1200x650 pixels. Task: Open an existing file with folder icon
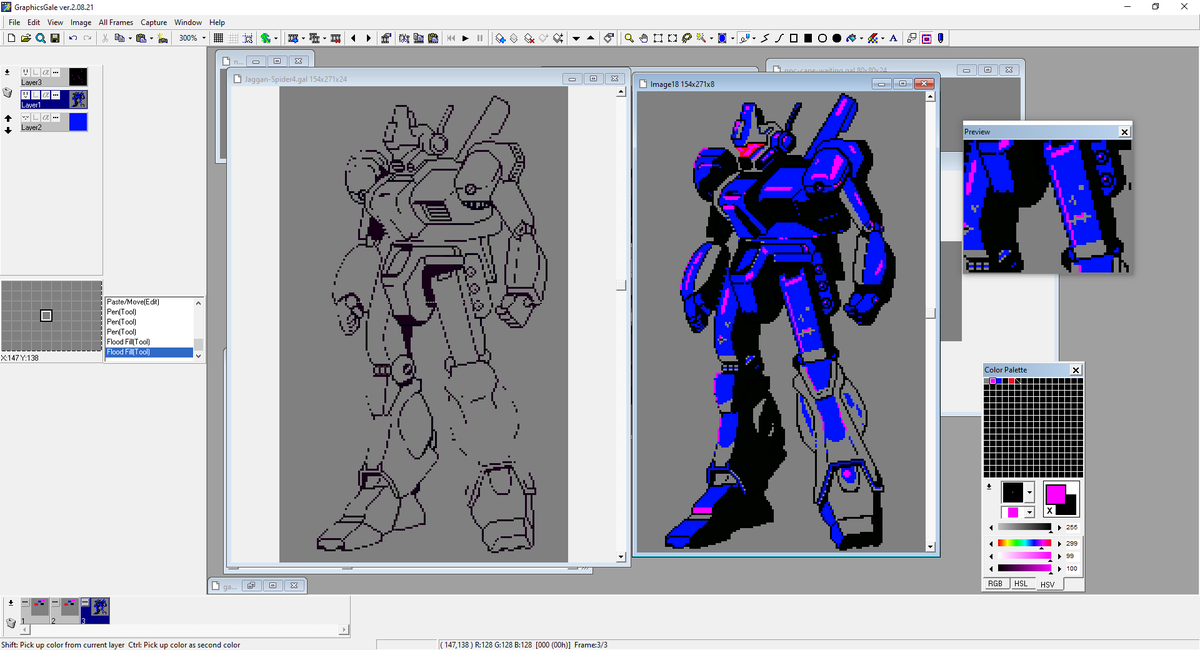(x=26, y=38)
